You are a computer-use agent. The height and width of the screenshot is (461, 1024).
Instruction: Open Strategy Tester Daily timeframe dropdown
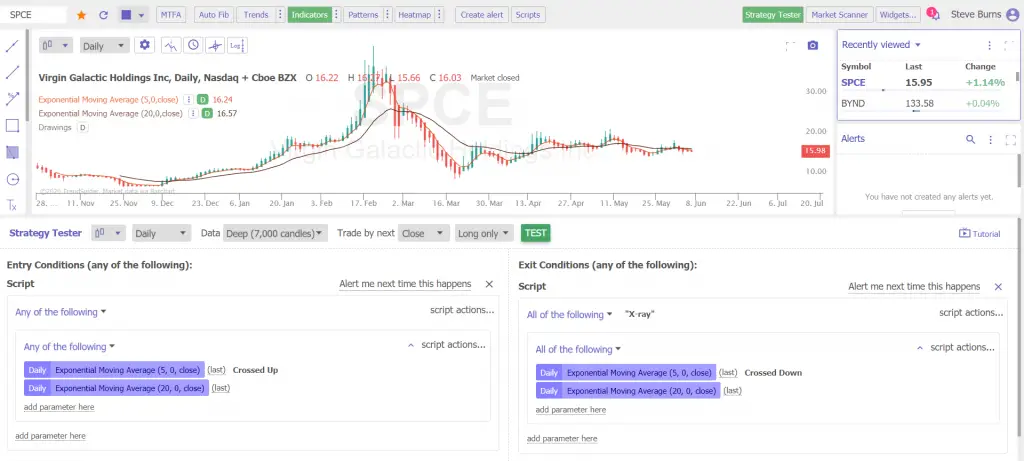click(x=161, y=233)
